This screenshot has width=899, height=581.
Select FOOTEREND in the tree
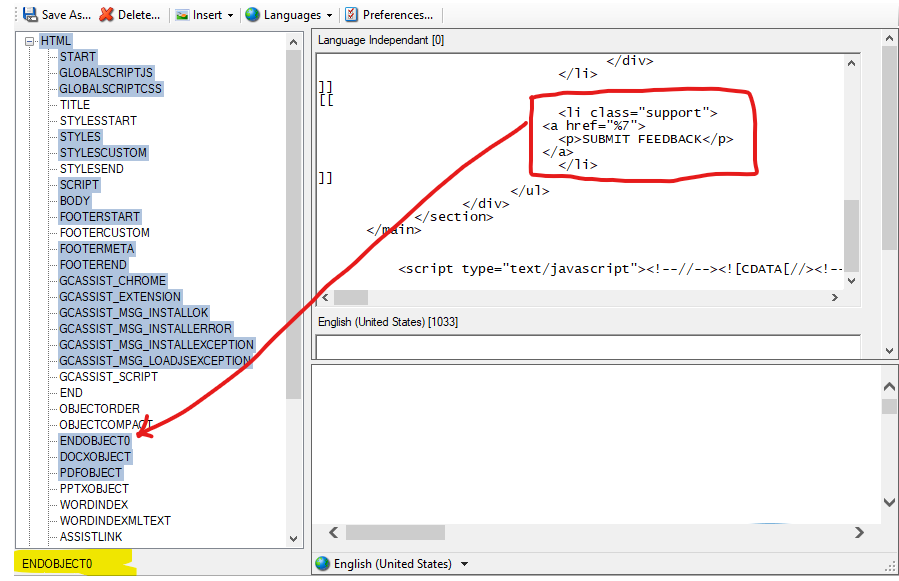(93, 265)
